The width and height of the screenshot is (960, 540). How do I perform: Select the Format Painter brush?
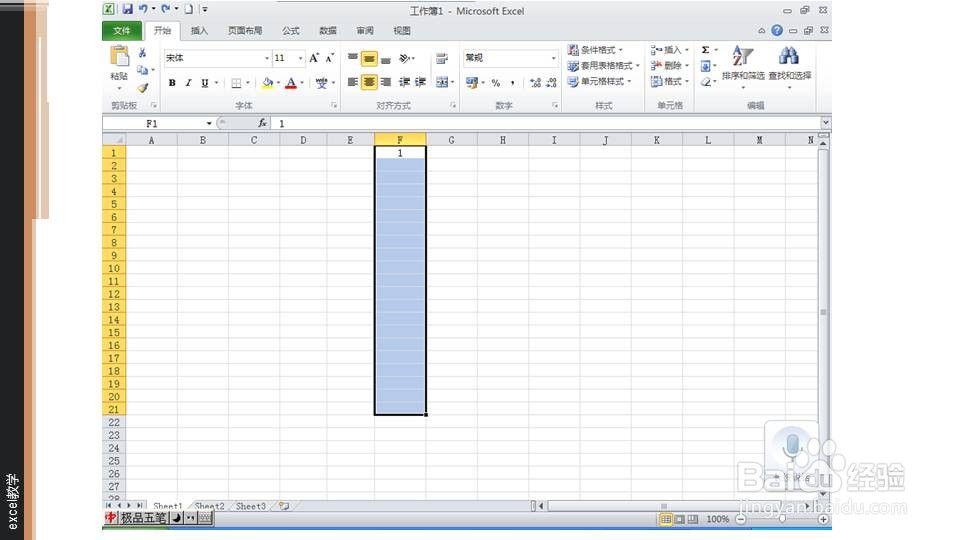coord(142,88)
